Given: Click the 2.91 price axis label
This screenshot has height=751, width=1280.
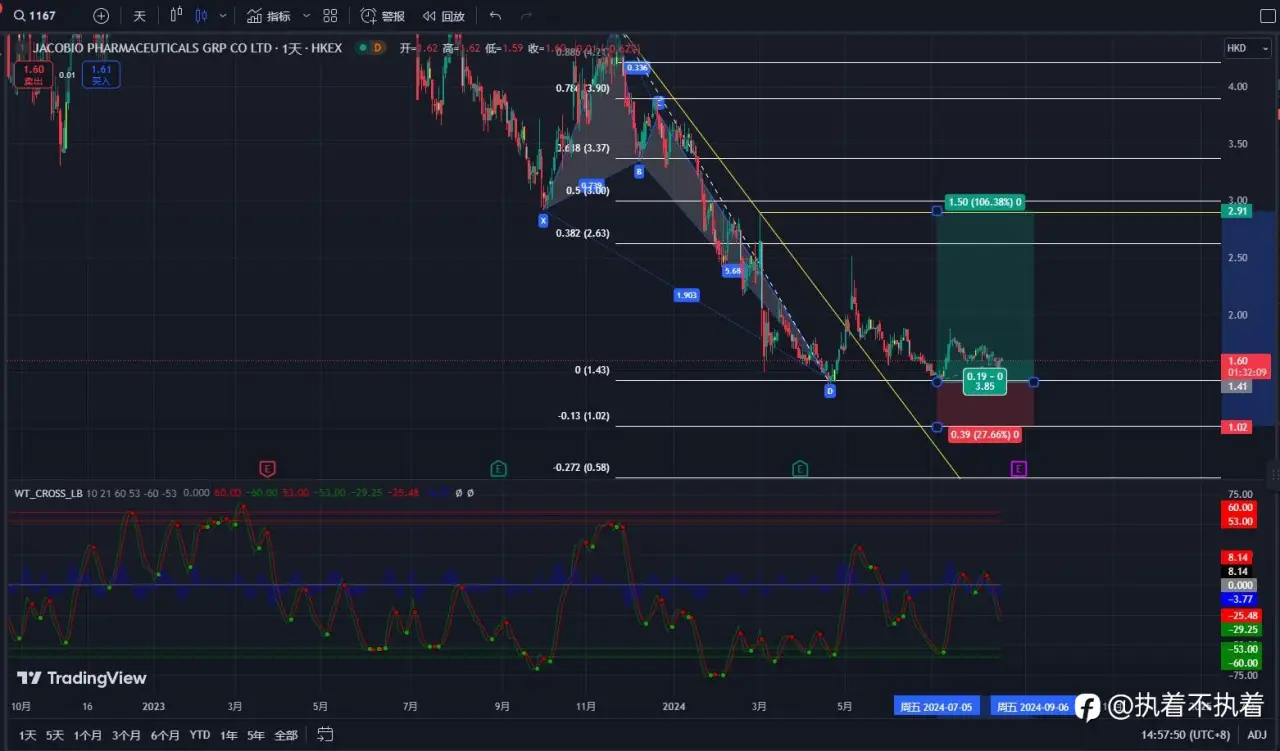Looking at the screenshot, I should (x=1239, y=212).
